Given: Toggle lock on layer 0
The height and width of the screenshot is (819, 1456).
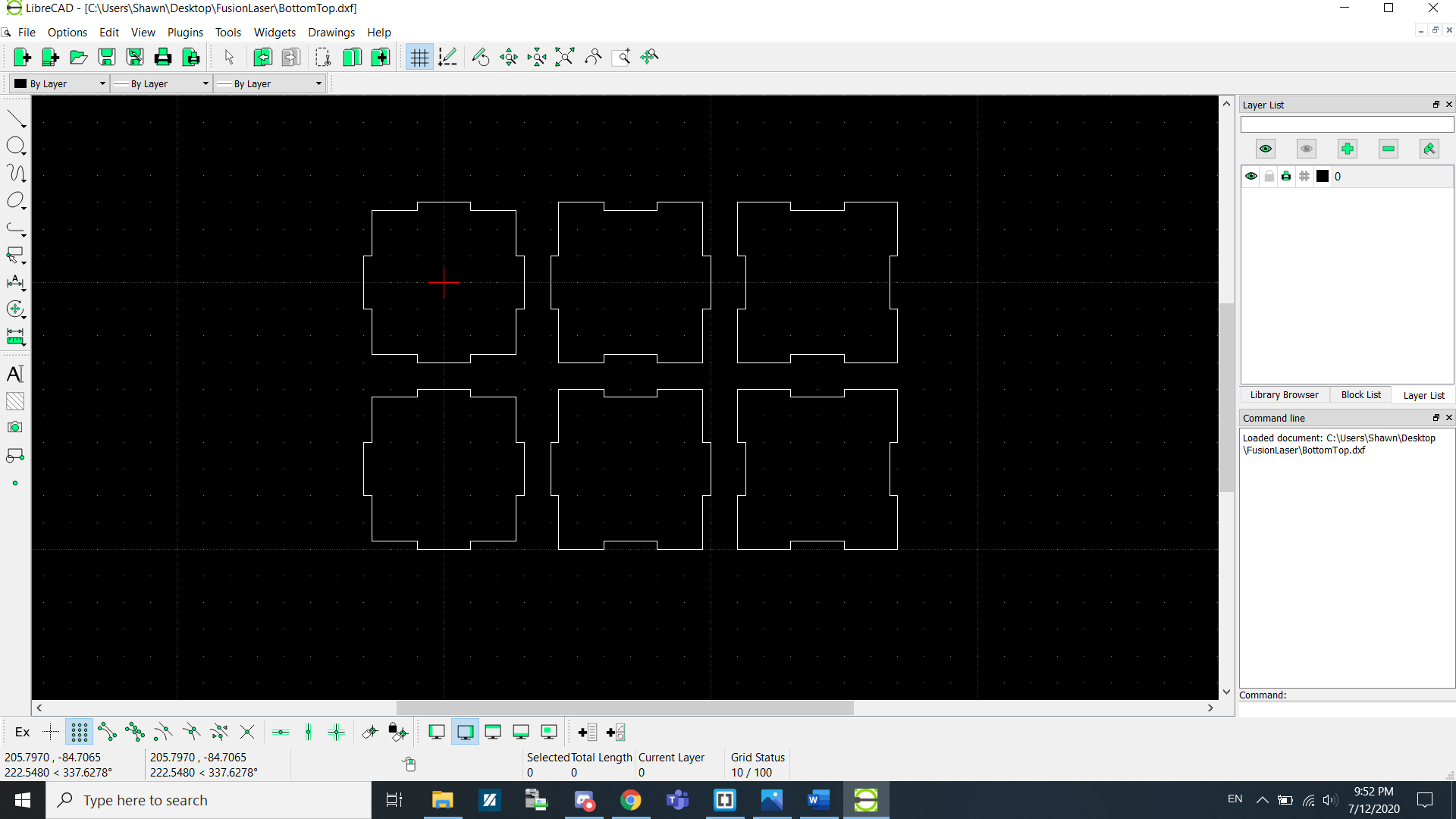Looking at the screenshot, I should [x=1269, y=177].
